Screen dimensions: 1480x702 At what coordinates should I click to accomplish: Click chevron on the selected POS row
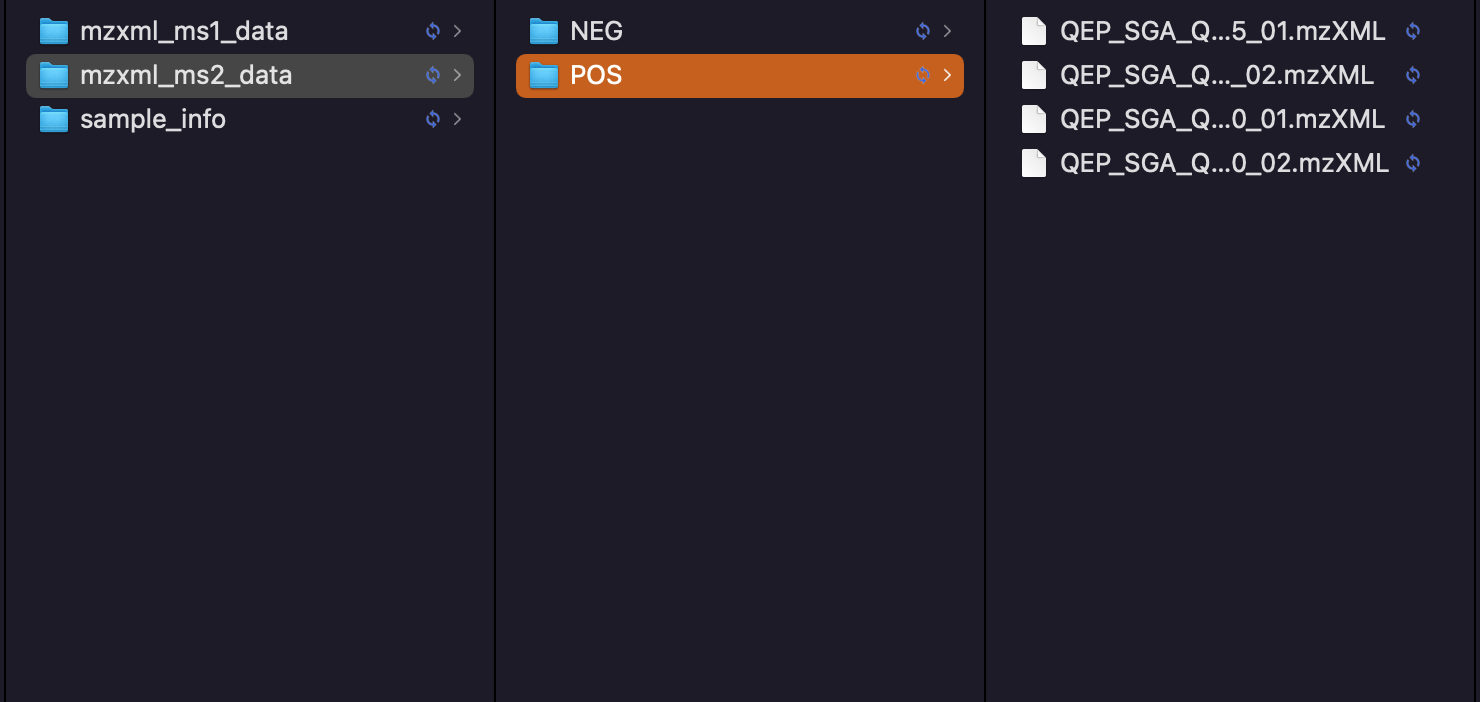947,75
